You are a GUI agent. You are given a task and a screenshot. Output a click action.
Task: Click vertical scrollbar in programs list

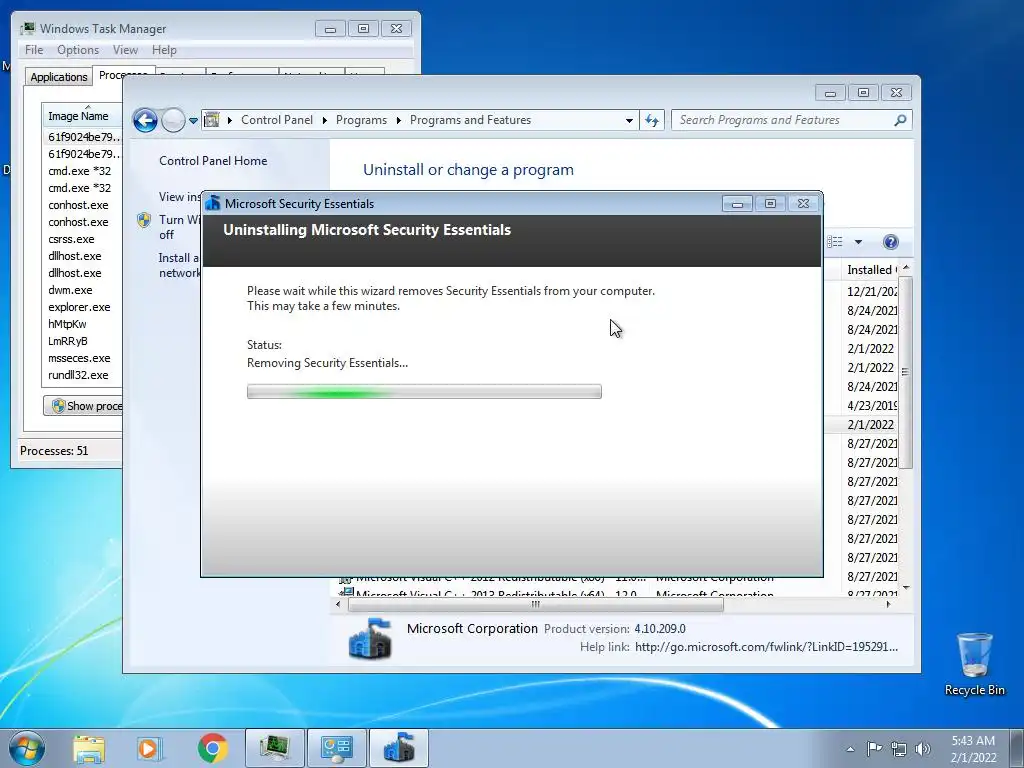coord(905,372)
